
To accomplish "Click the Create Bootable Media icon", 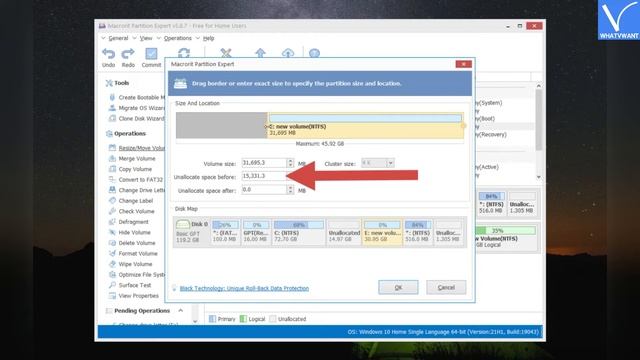I will [112, 97].
